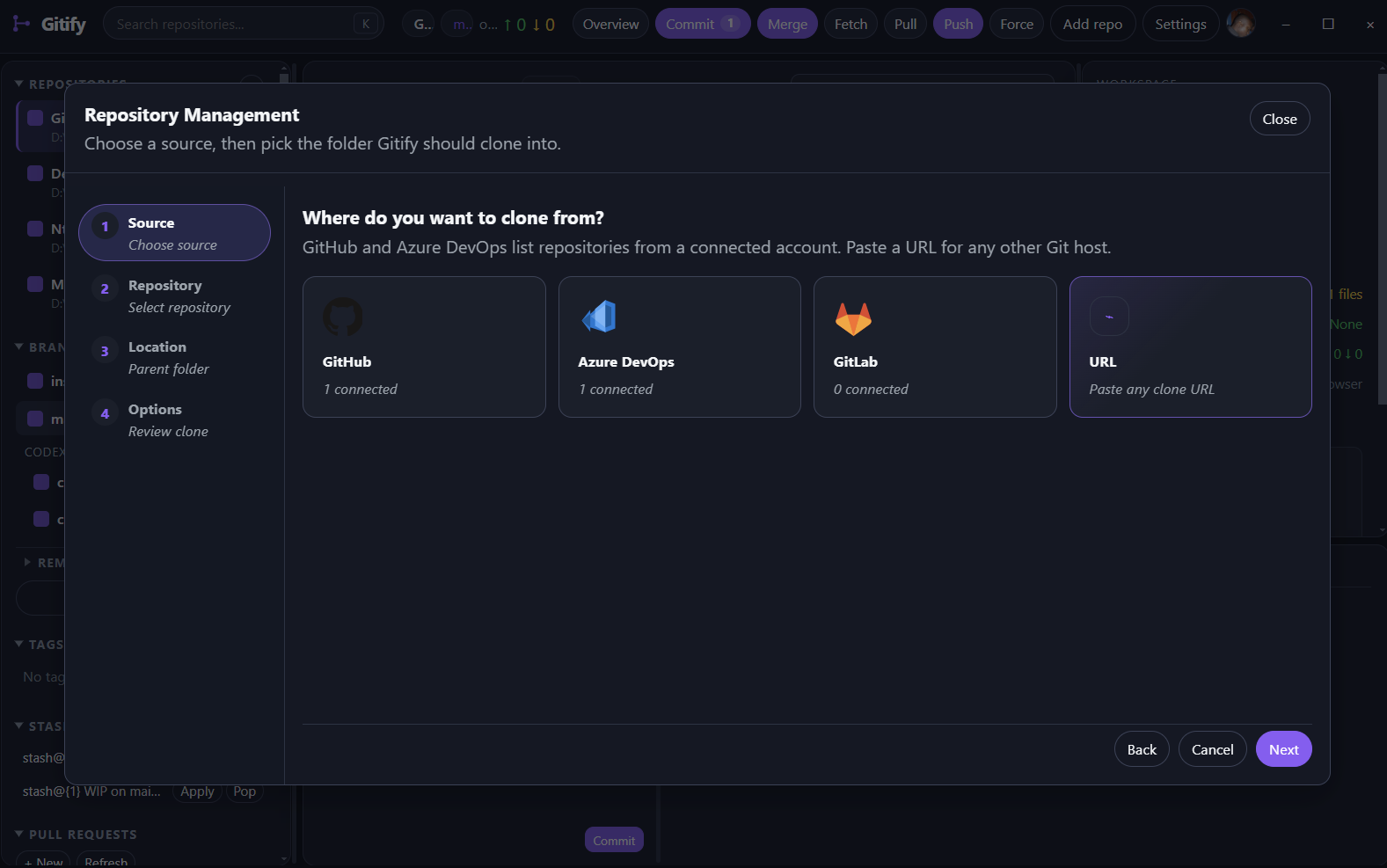This screenshot has height=868, width=1387.
Task: Click the Gitify logo icon
Action: tap(21, 24)
